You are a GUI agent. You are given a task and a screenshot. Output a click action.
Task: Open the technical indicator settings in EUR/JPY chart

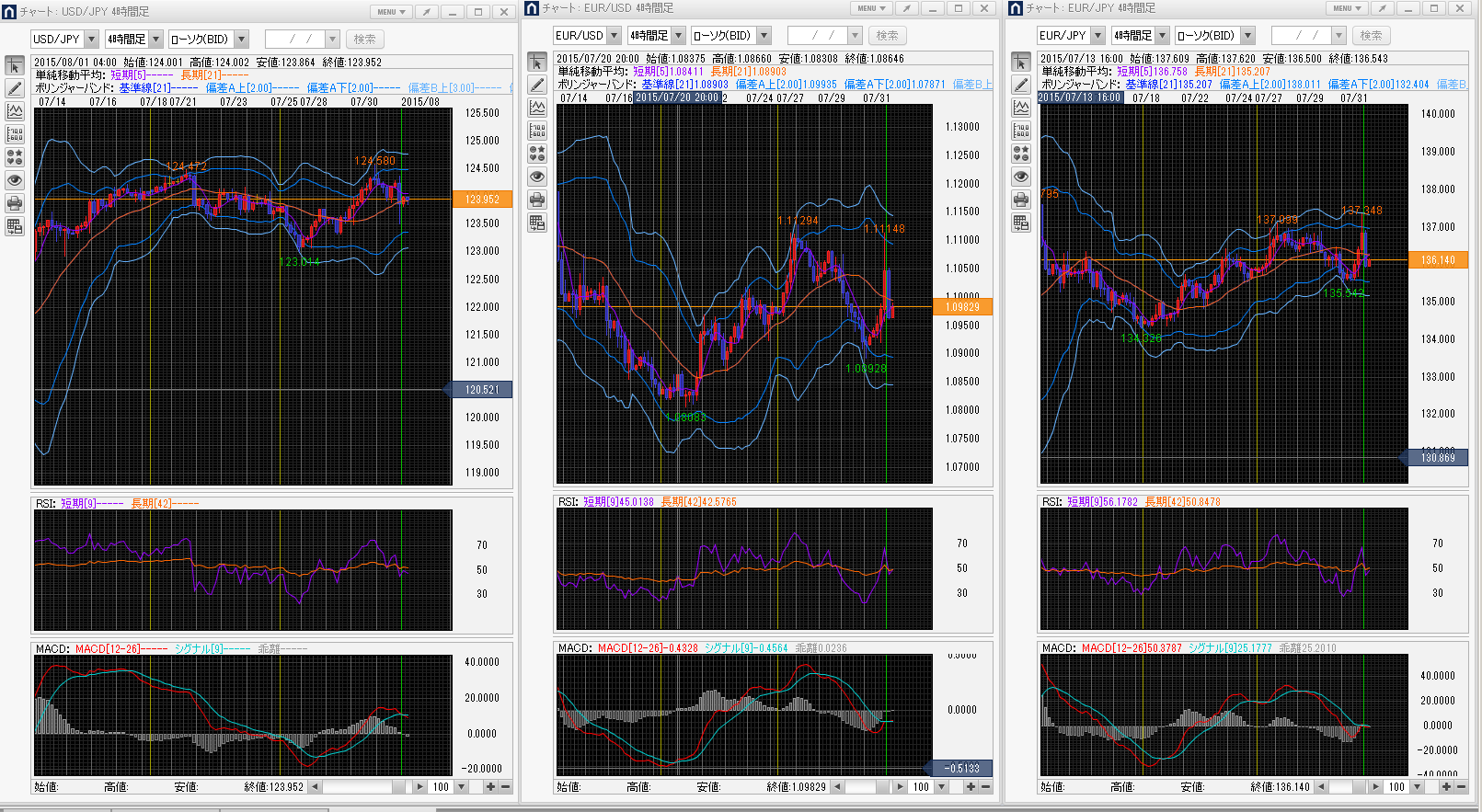tap(1021, 108)
